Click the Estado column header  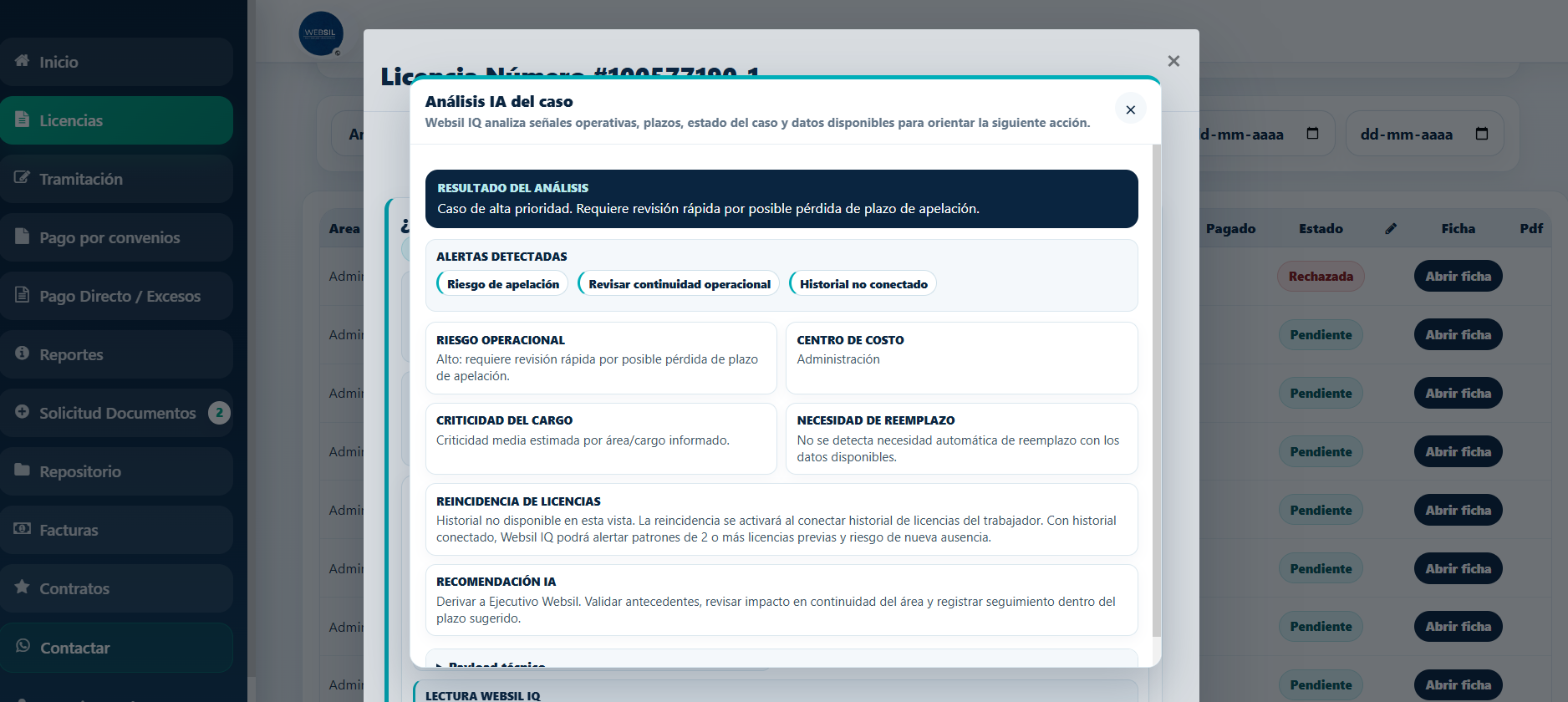pos(1321,228)
